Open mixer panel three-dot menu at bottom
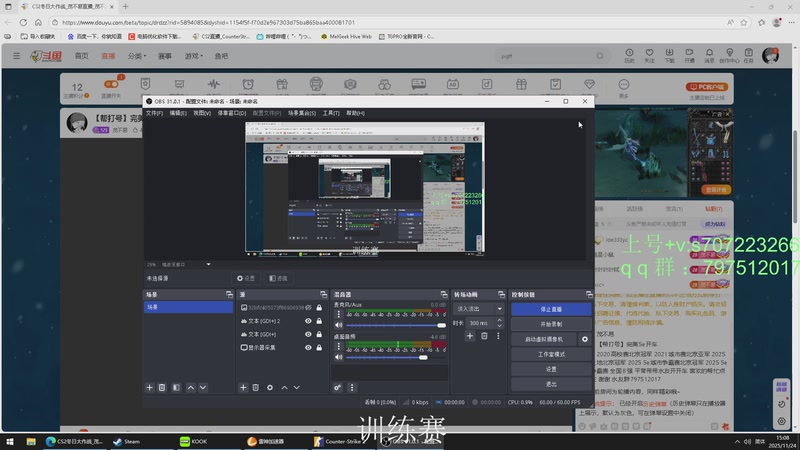 tap(352, 388)
